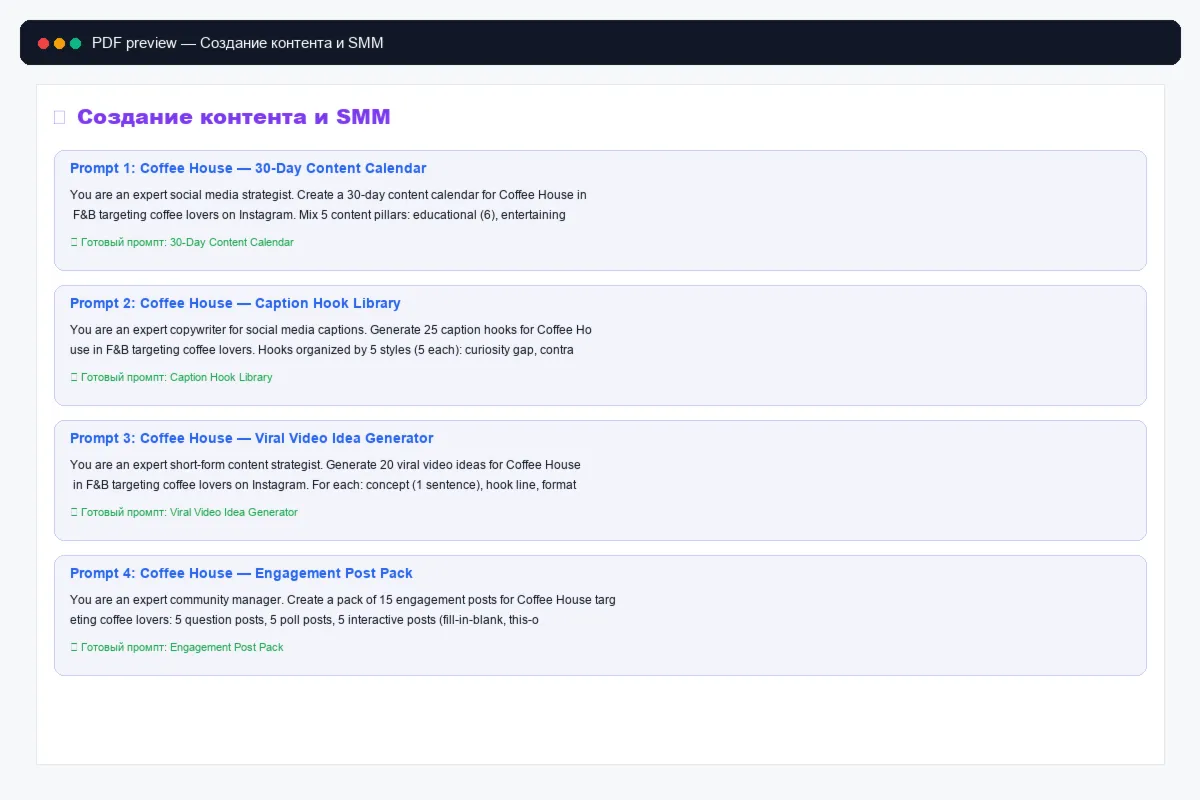Click text 'You are an expert social media strategist'

180,195
